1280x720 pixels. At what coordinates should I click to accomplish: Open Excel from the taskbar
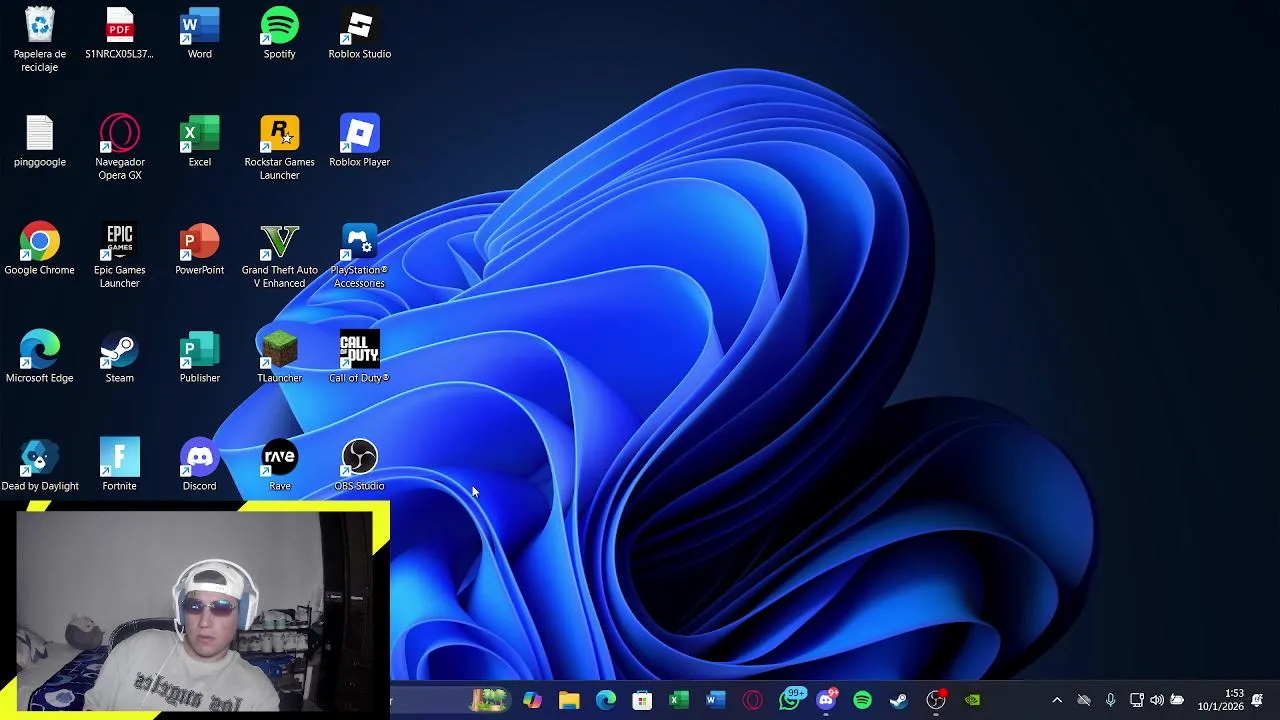(x=679, y=700)
